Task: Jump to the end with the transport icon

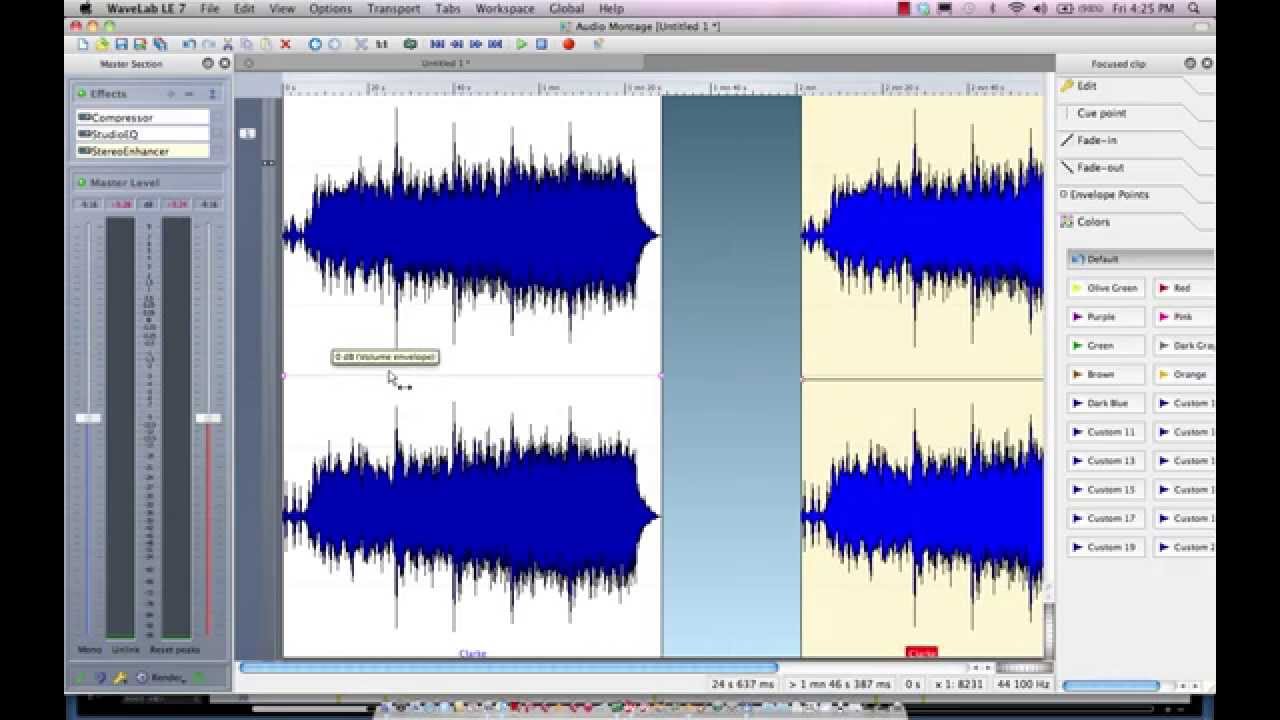Action: [x=494, y=44]
